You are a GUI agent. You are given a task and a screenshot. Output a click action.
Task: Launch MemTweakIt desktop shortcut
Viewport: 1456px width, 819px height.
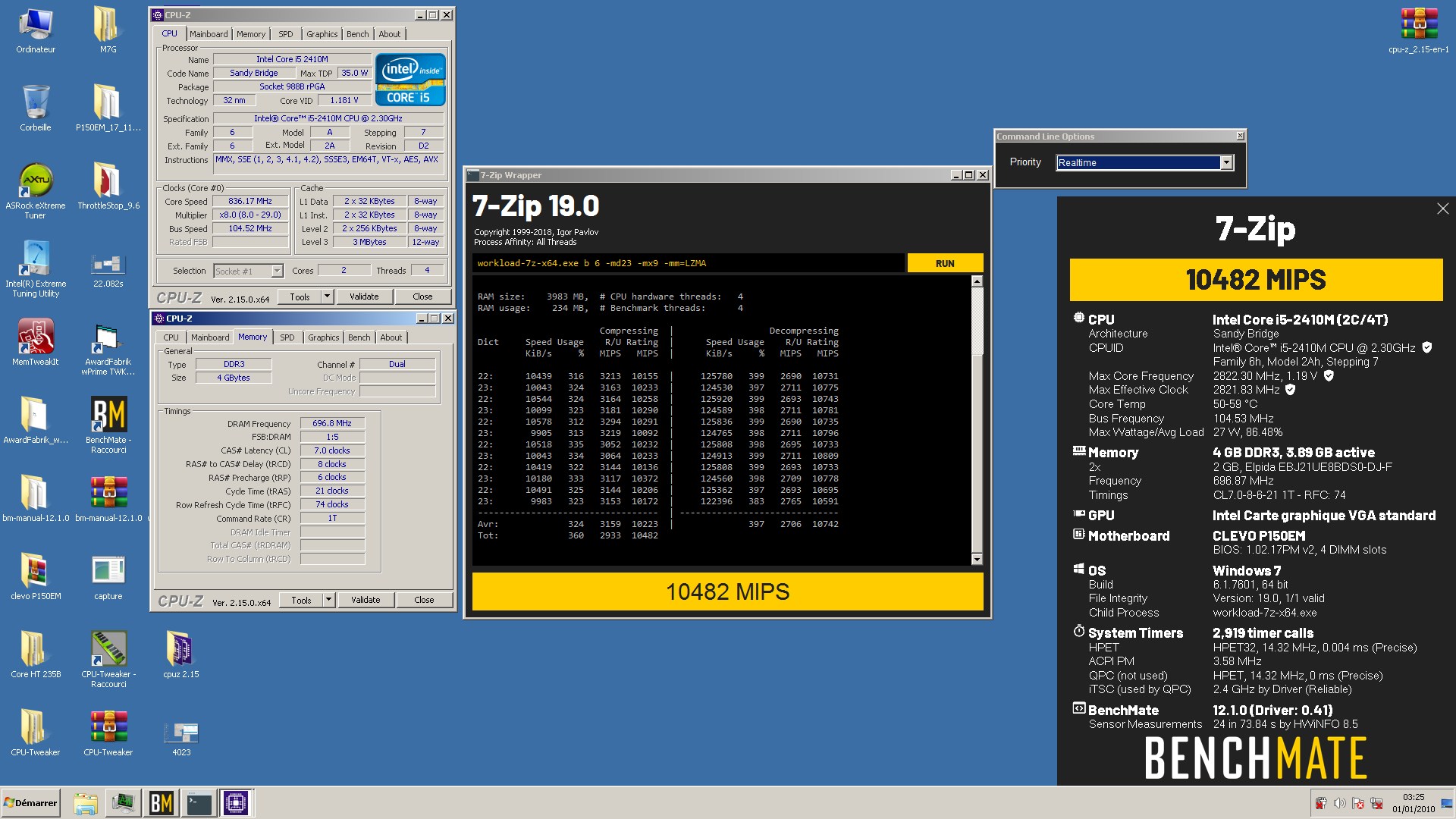click(36, 343)
